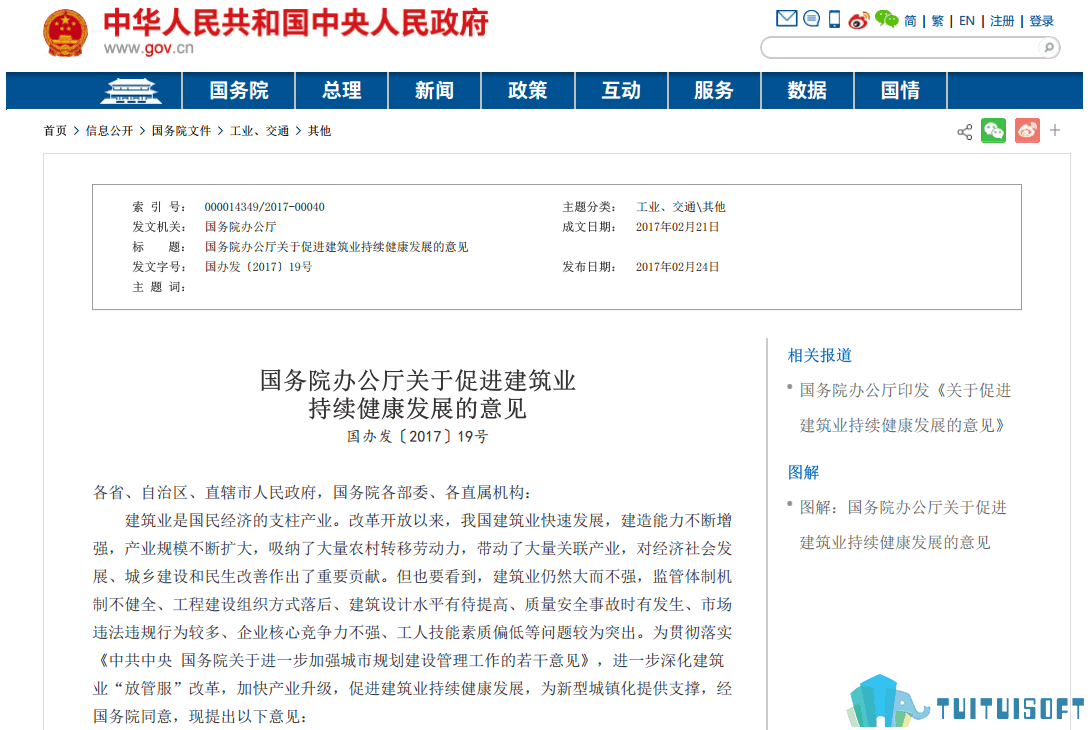Open the mail envelope icon

pyautogui.click(x=786, y=18)
